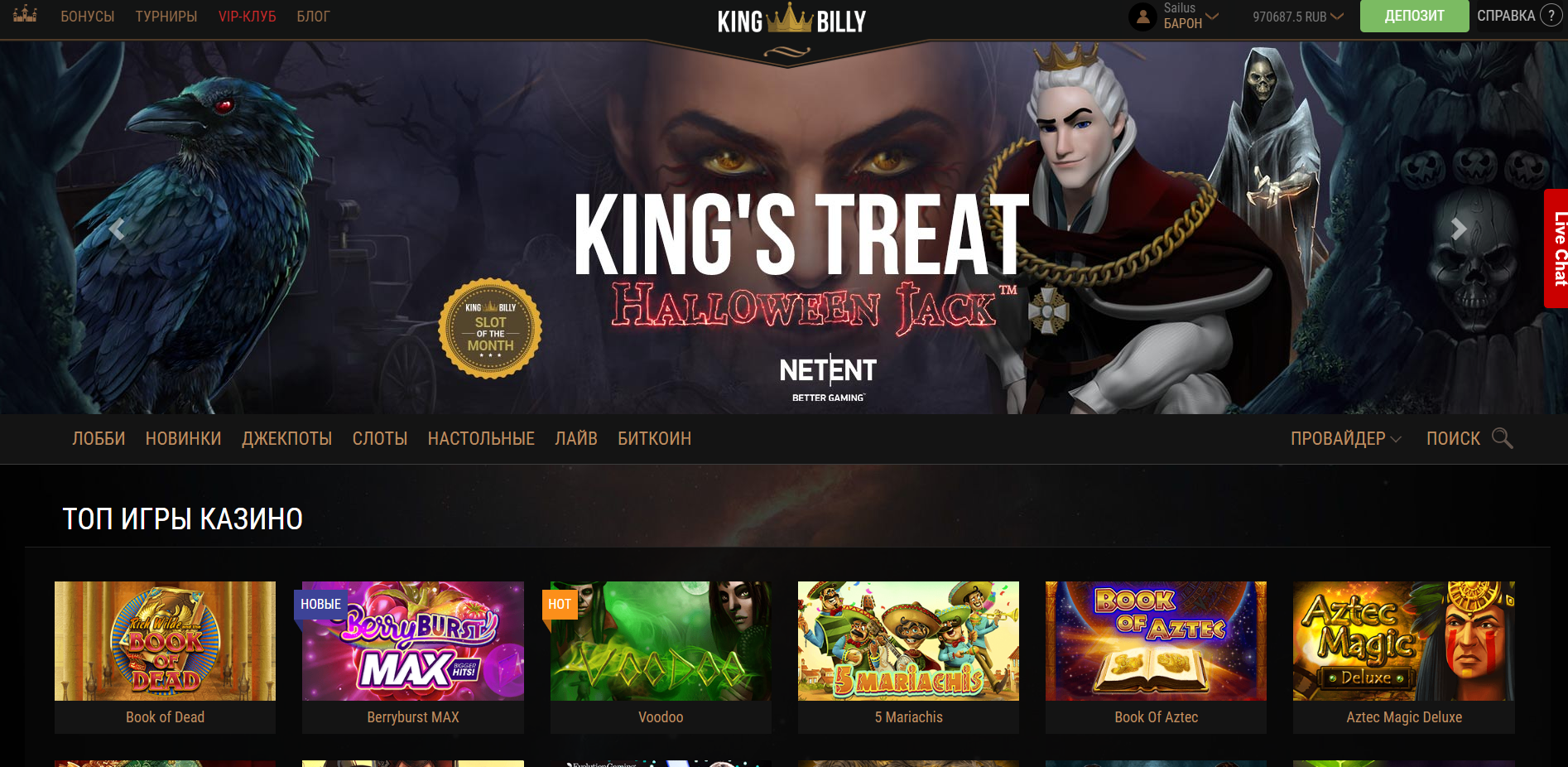Screen dimensions: 1568x767
Task: Switch to the Лайв category tab
Action: [576, 438]
